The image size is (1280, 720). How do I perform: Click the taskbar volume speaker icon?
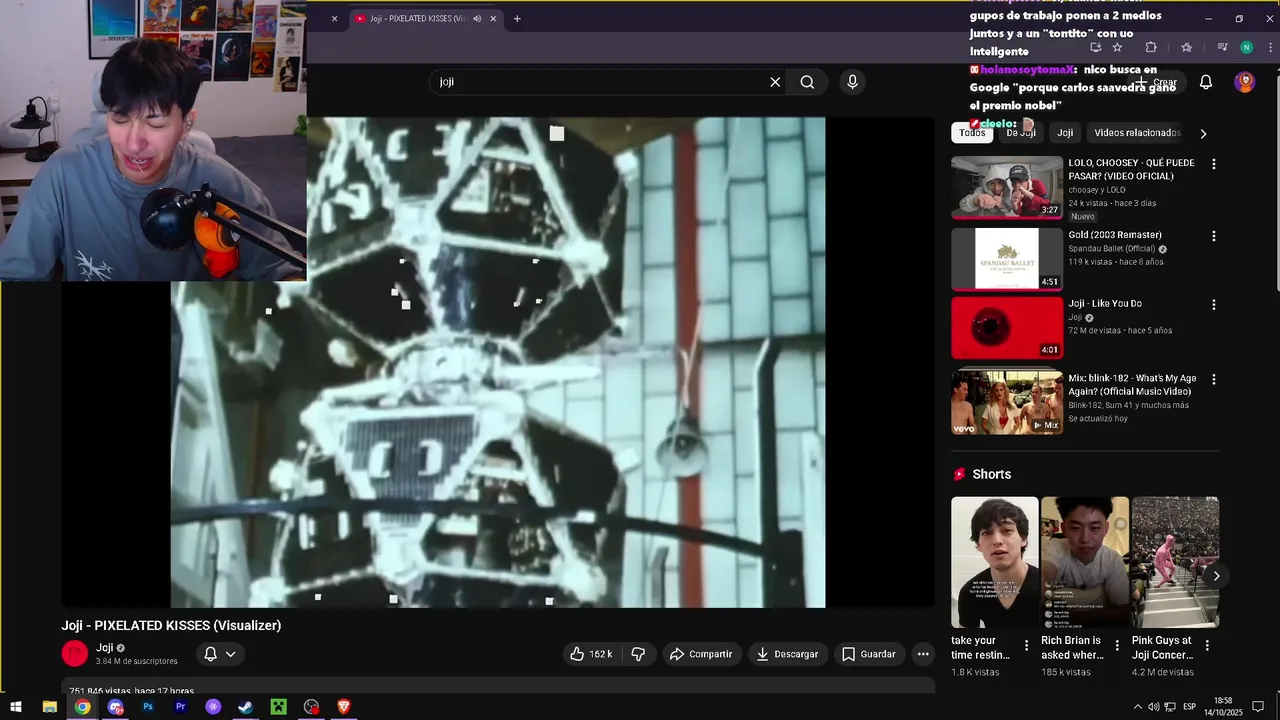tap(1153, 707)
